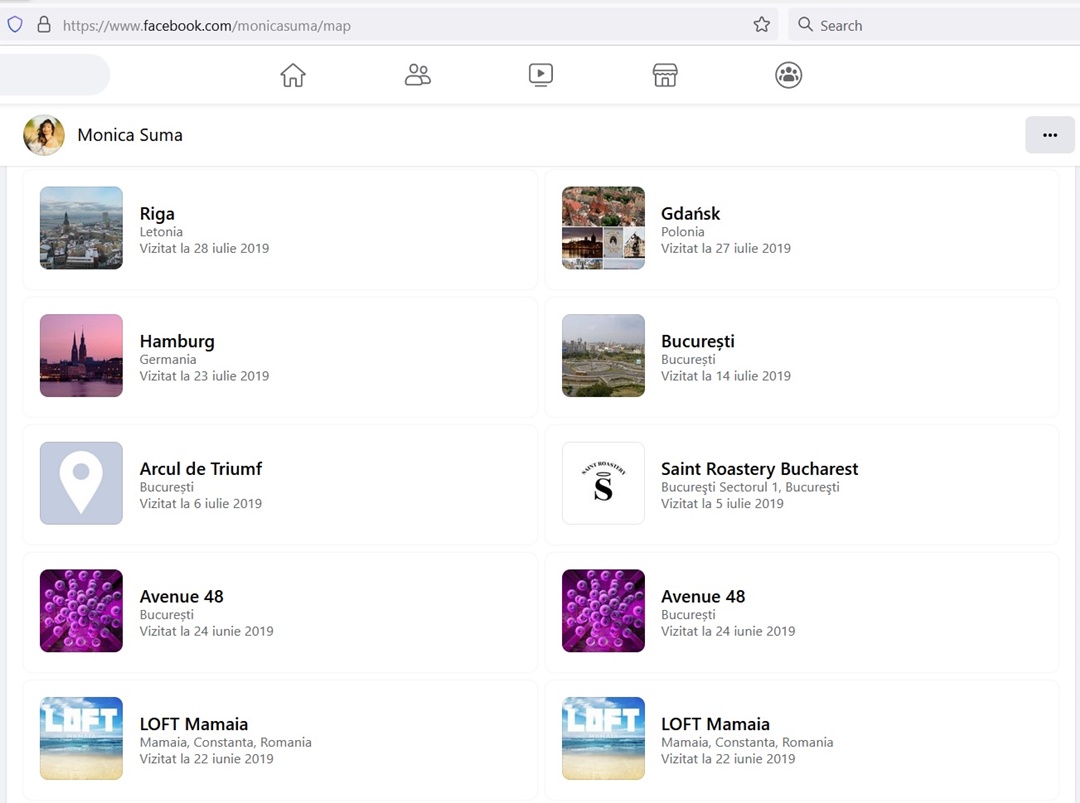Click the București city thumbnail
Screen dimensions: 1080x803
tap(603, 356)
